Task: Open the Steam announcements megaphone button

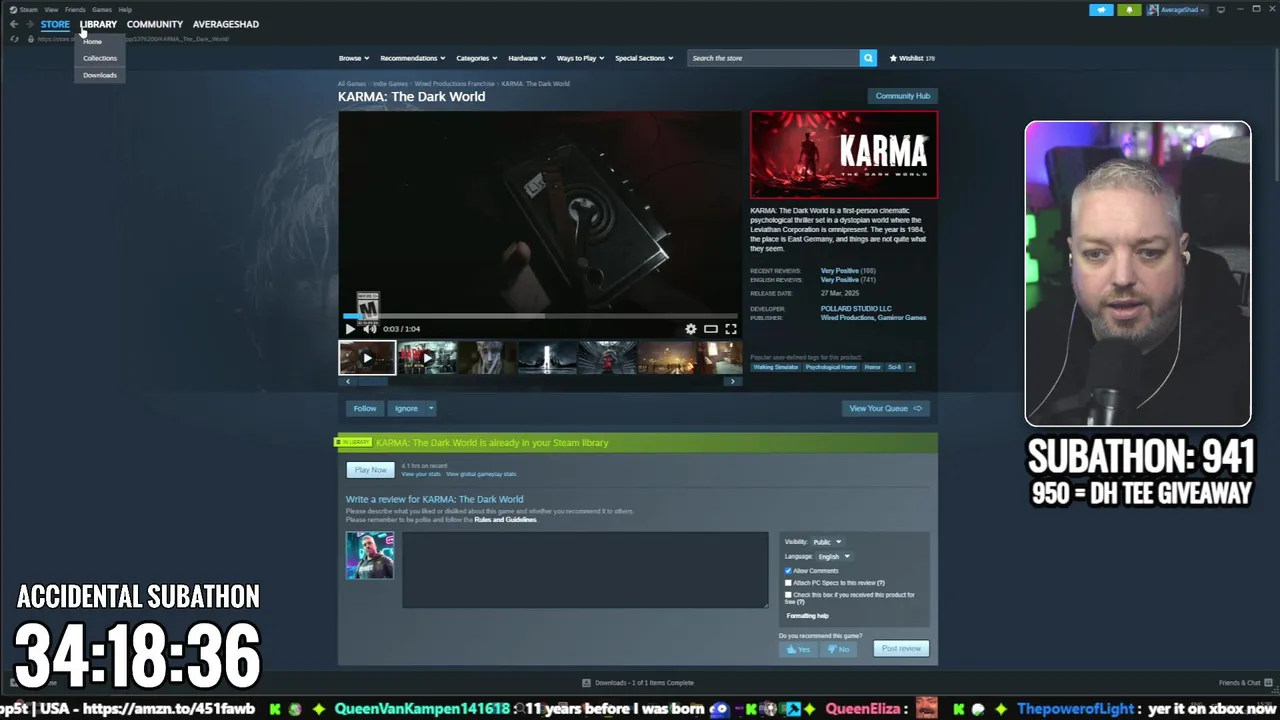Action: (x=1101, y=9)
